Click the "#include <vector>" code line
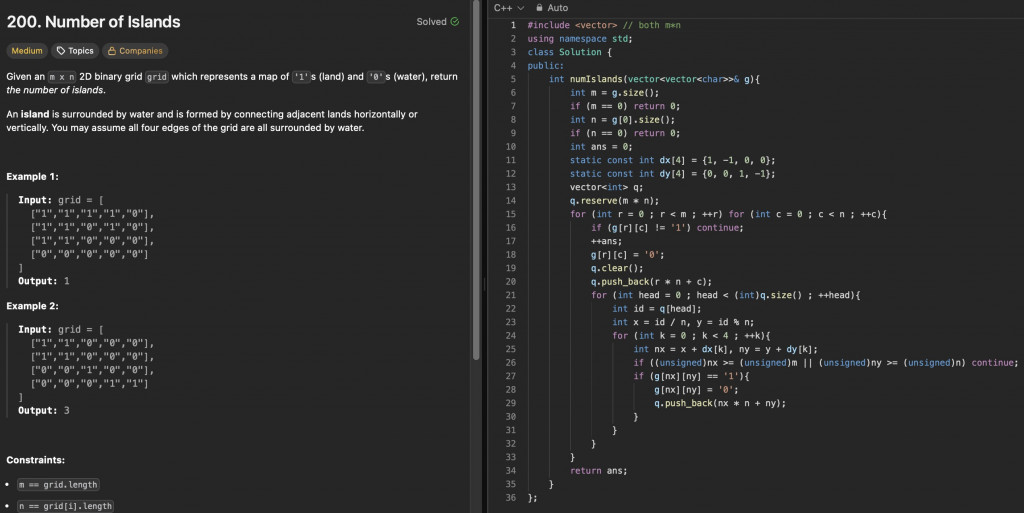The height and width of the screenshot is (513, 1024). (x=604, y=25)
